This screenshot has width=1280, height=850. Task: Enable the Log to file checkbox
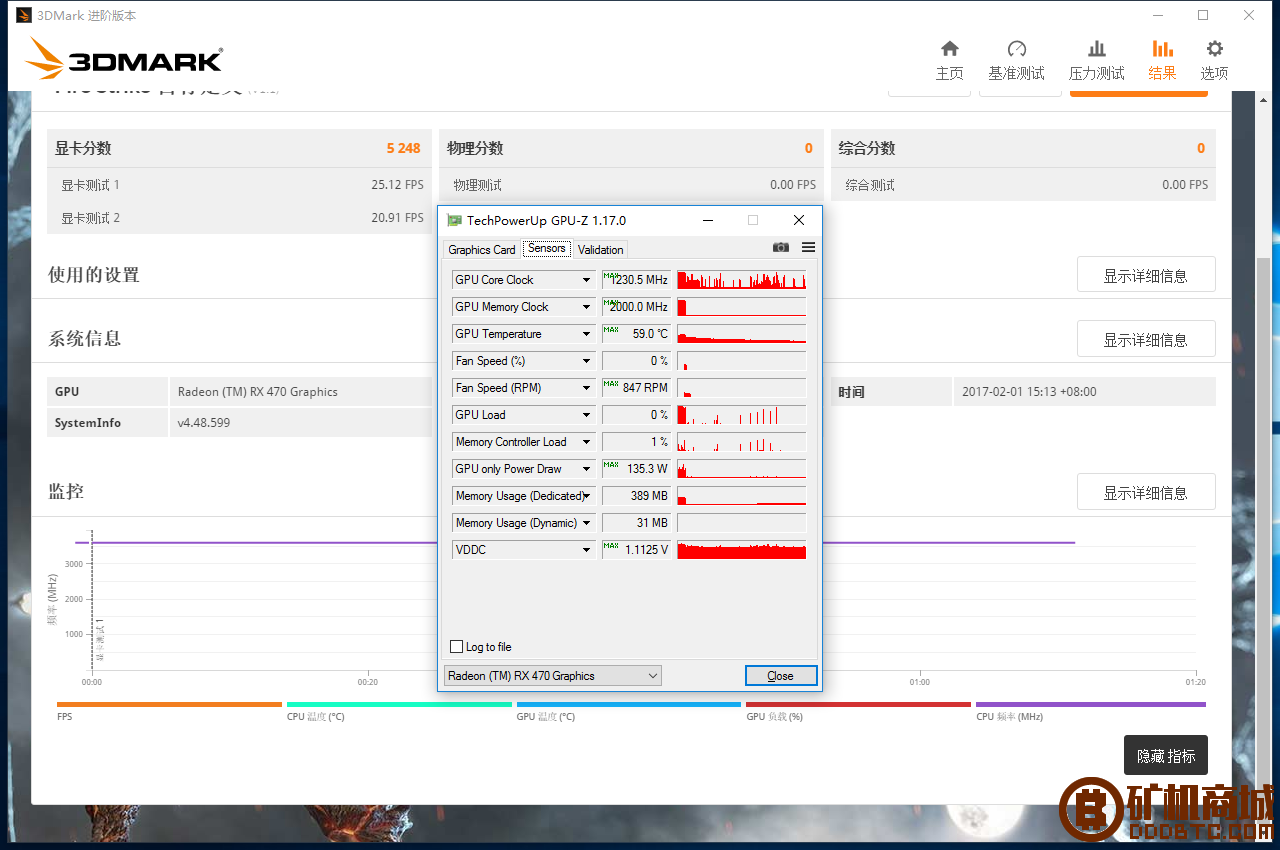point(457,647)
